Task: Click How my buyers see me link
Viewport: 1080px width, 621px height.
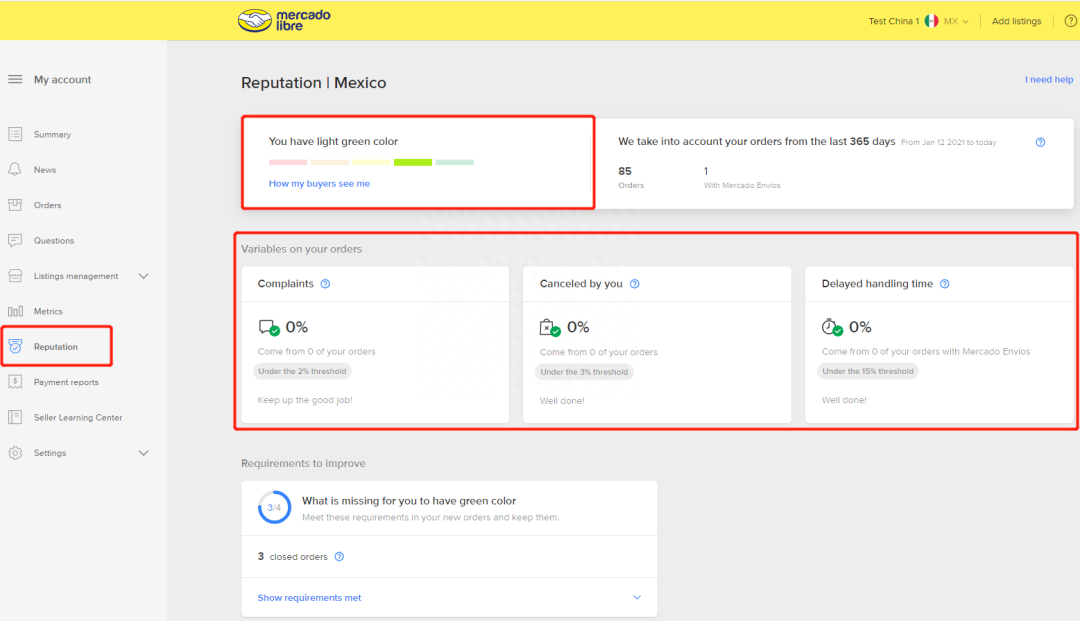Action: 319,183
